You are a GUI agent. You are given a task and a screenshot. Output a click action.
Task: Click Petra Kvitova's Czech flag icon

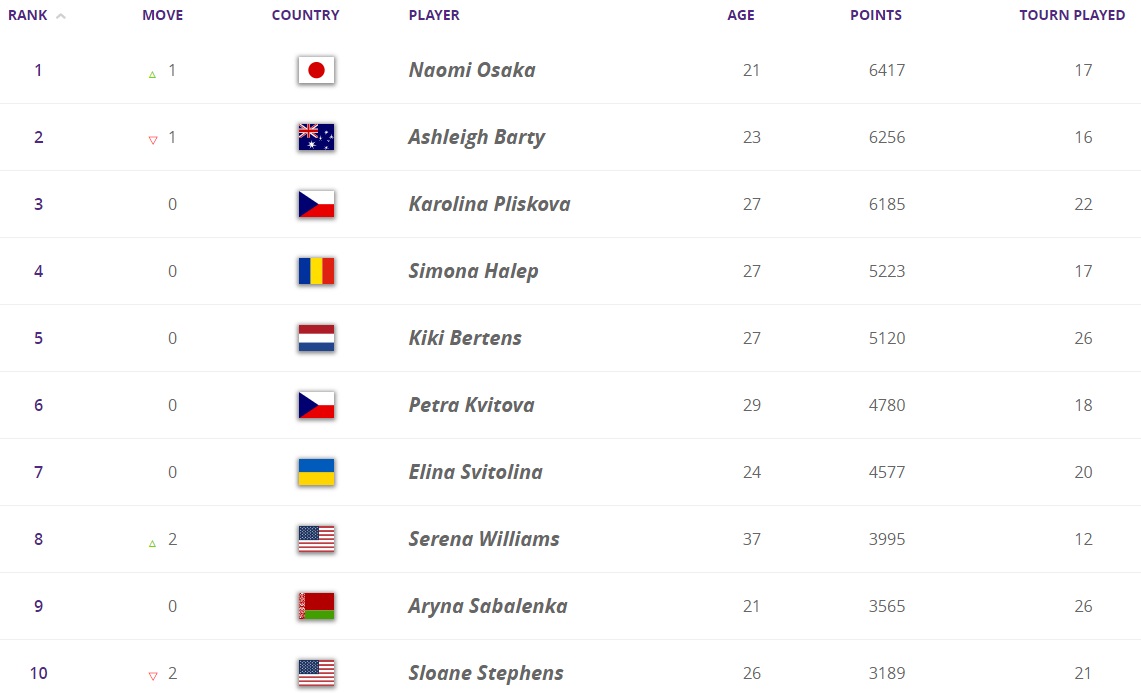pos(316,405)
